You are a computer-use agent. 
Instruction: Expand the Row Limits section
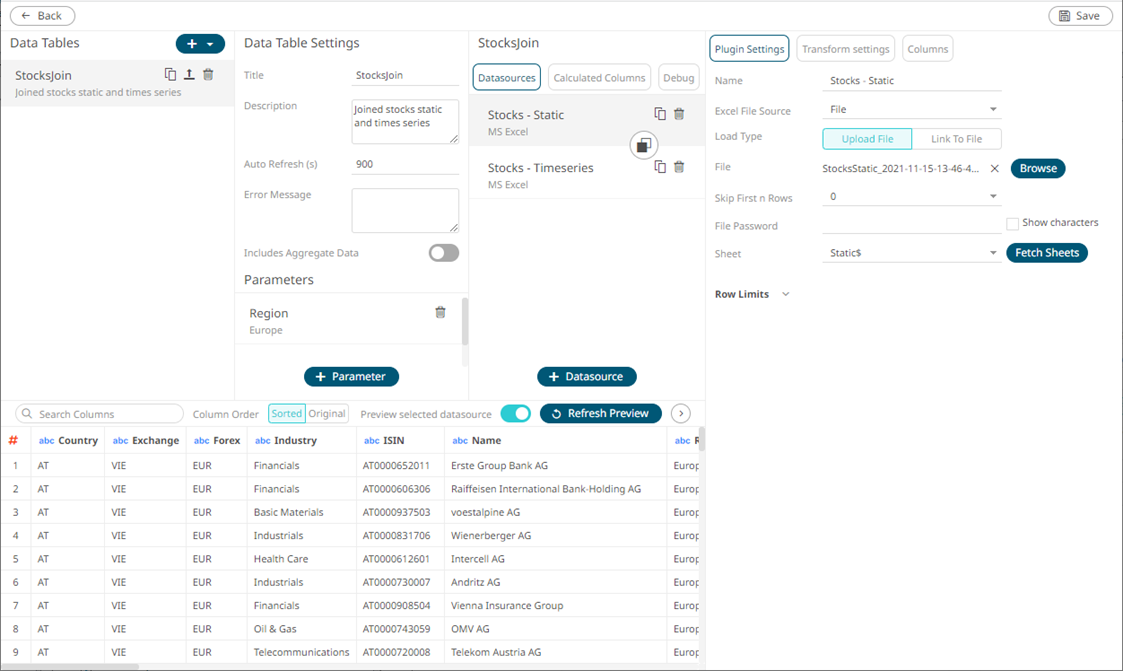pos(785,295)
